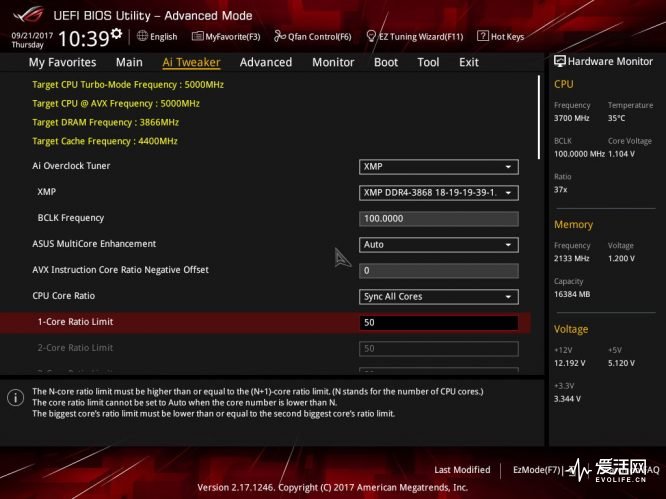Click the 100.0000 MHz BCLK monitor value

579,154
